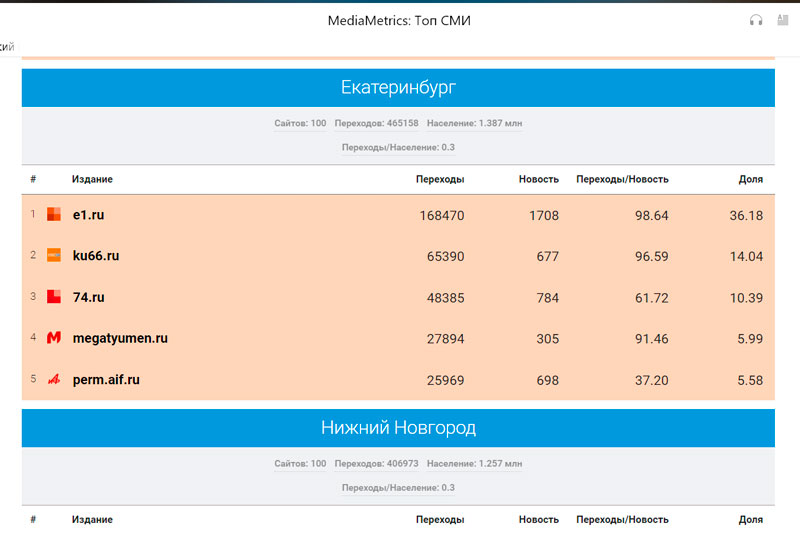
Task: Sort Екатеринбург table by Доля column
Action: pyautogui.click(x=750, y=179)
